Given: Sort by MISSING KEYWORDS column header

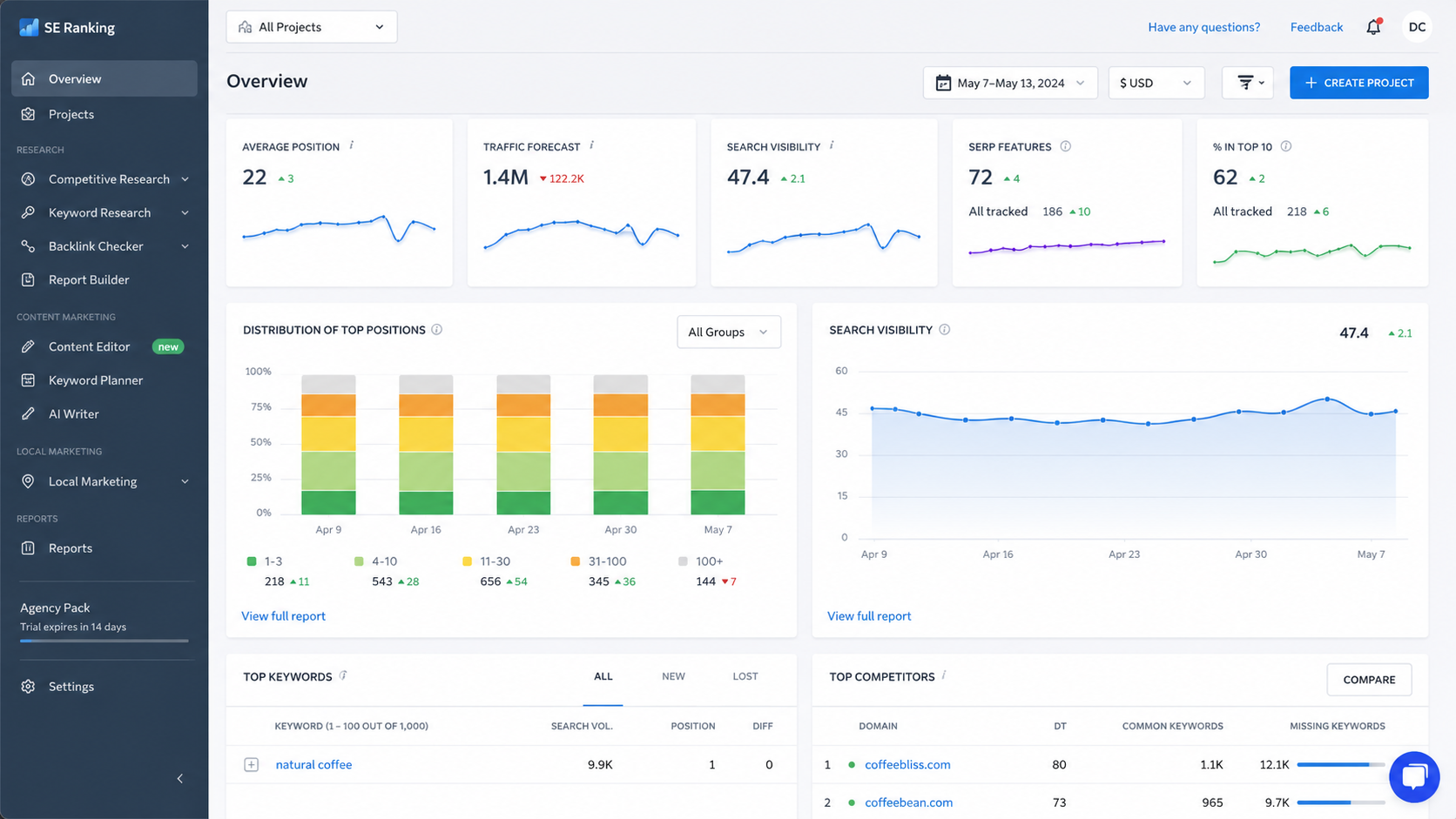Looking at the screenshot, I should (1337, 726).
